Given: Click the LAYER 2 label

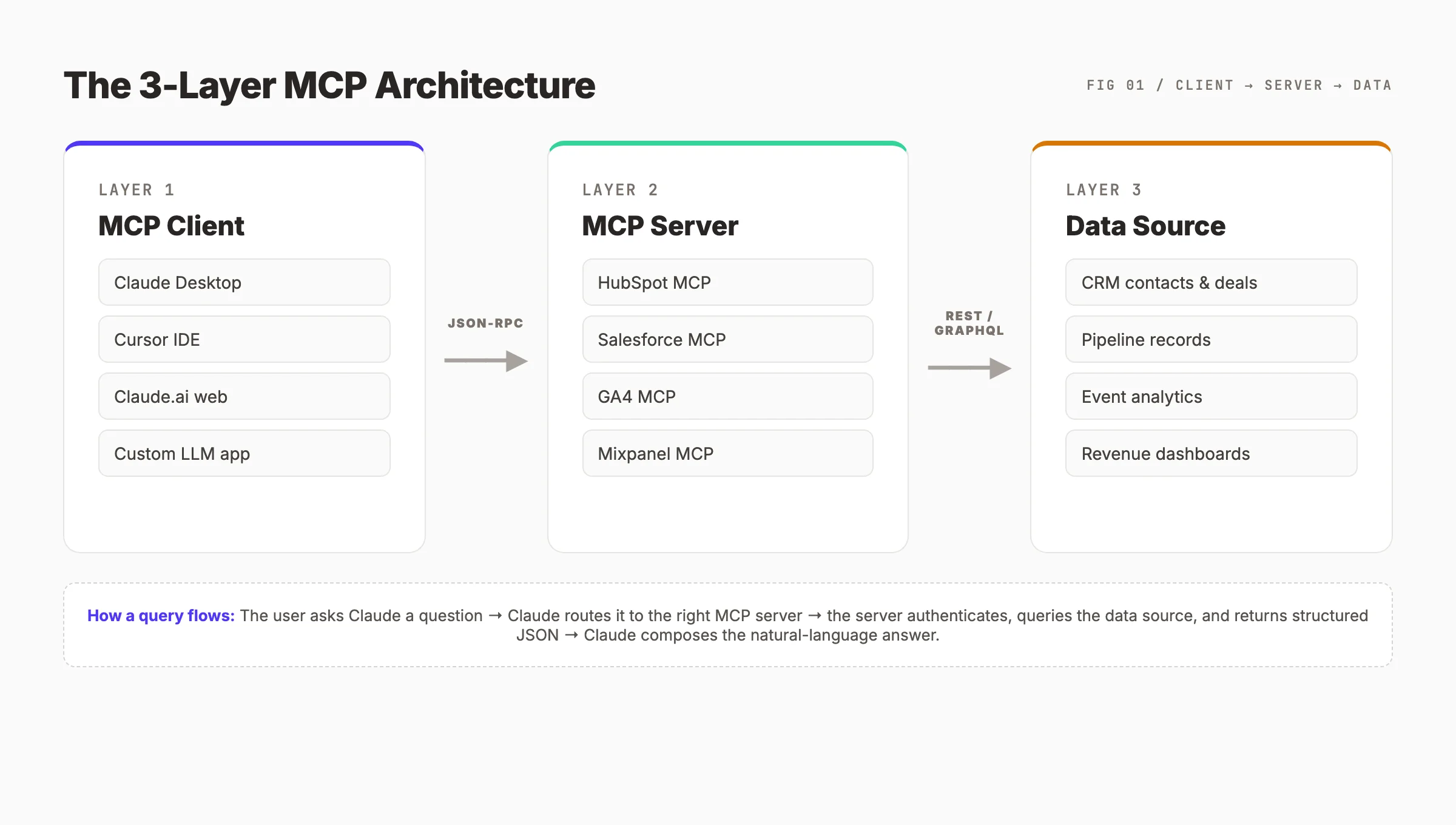Looking at the screenshot, I should click(x=620, y=190).
